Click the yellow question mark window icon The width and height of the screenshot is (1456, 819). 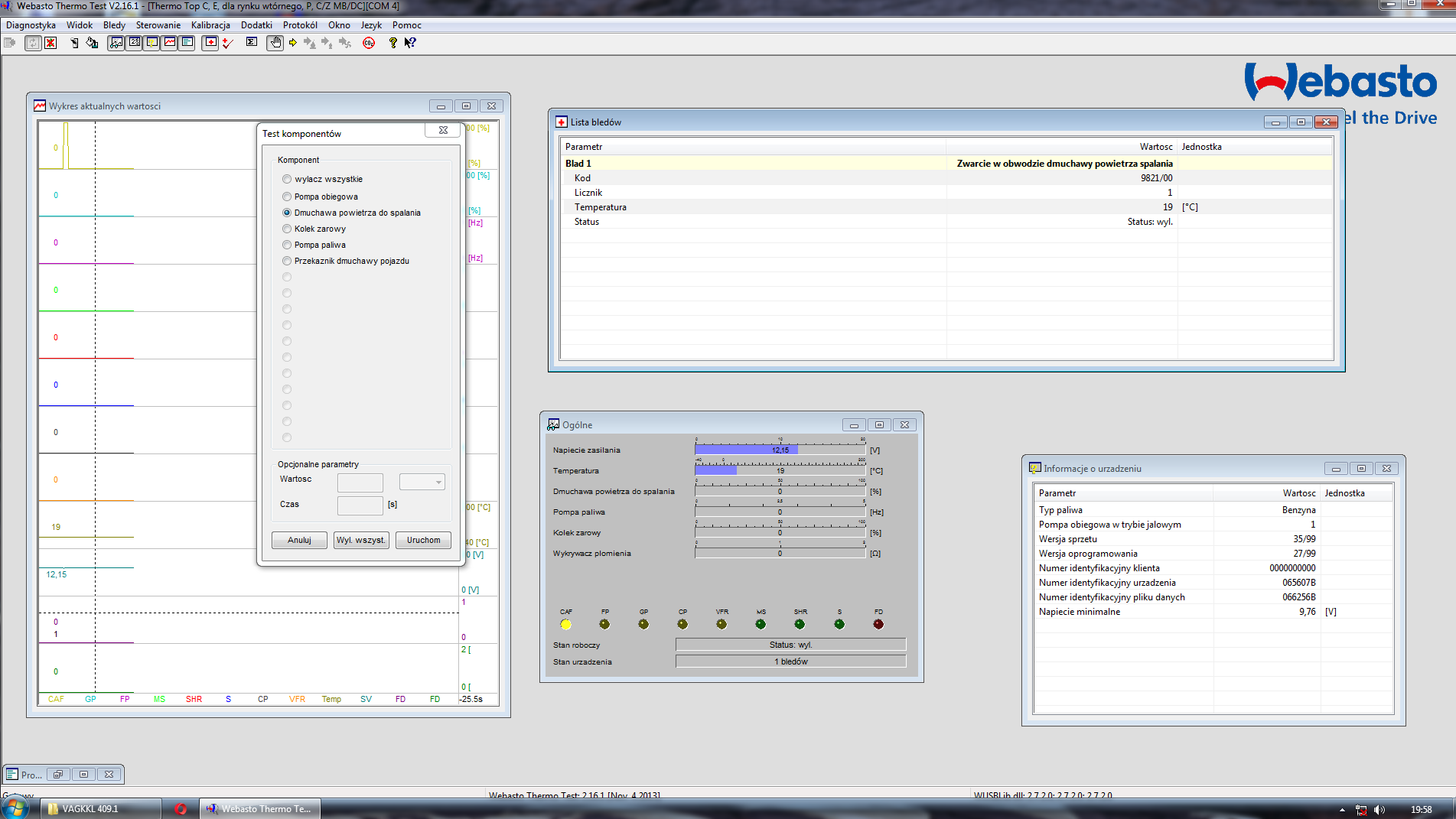152,43
